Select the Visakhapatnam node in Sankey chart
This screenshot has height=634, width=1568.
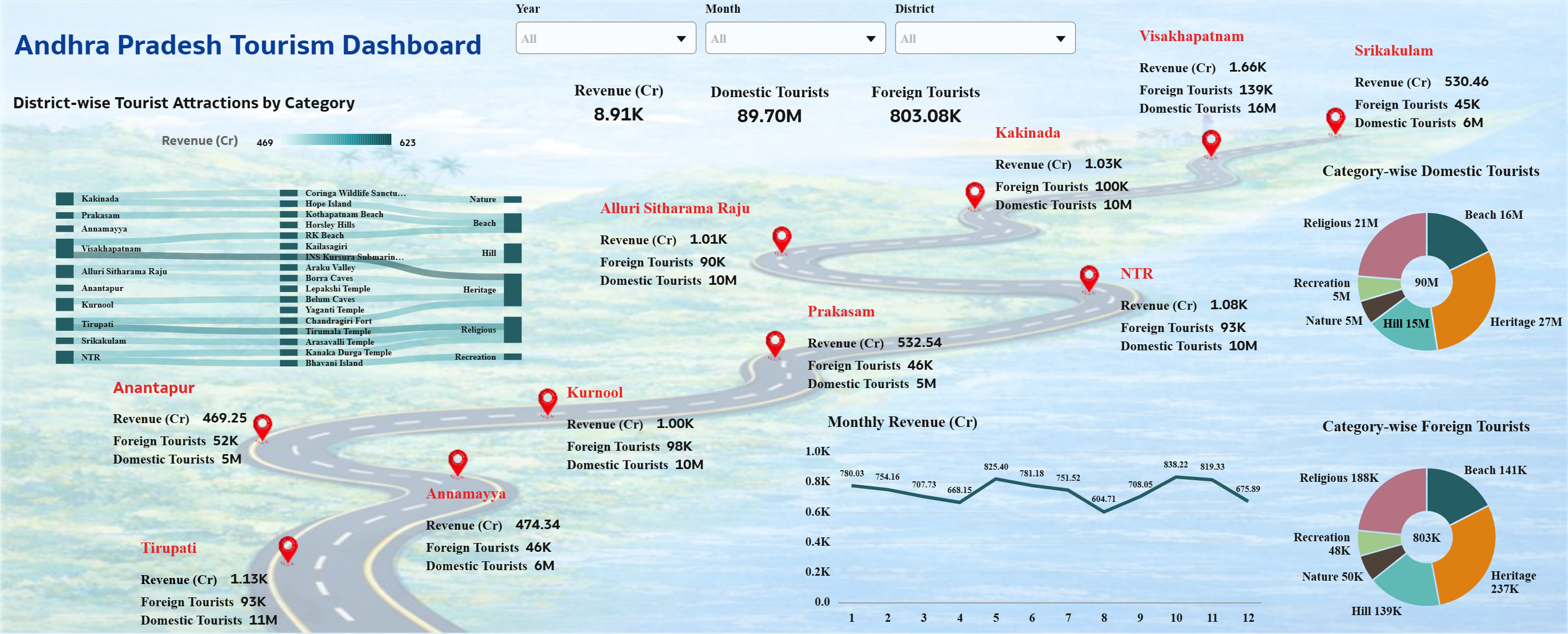click(x=64, y=248)
